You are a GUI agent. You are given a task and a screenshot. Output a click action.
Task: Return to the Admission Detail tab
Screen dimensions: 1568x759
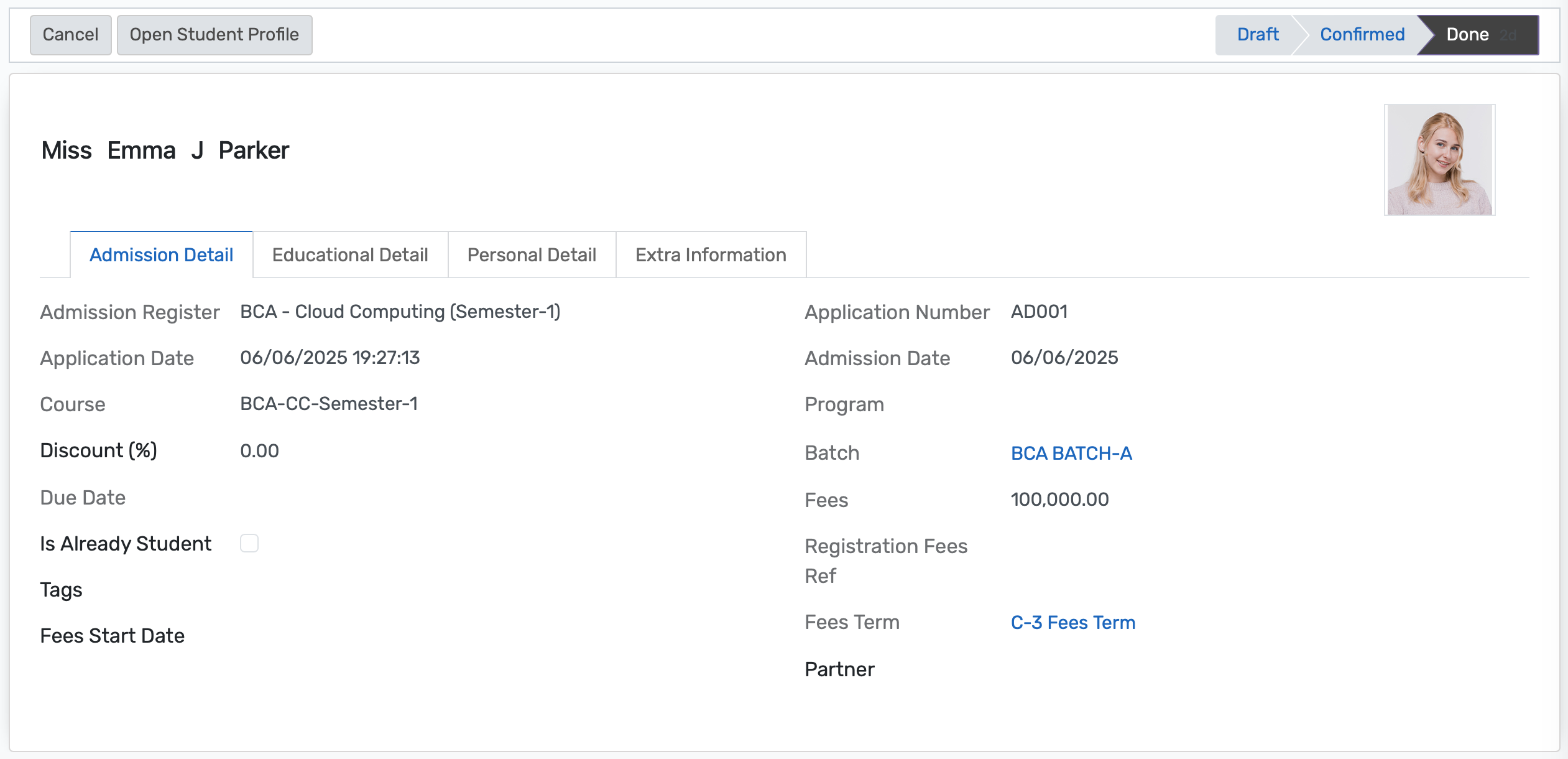(161, 254)
